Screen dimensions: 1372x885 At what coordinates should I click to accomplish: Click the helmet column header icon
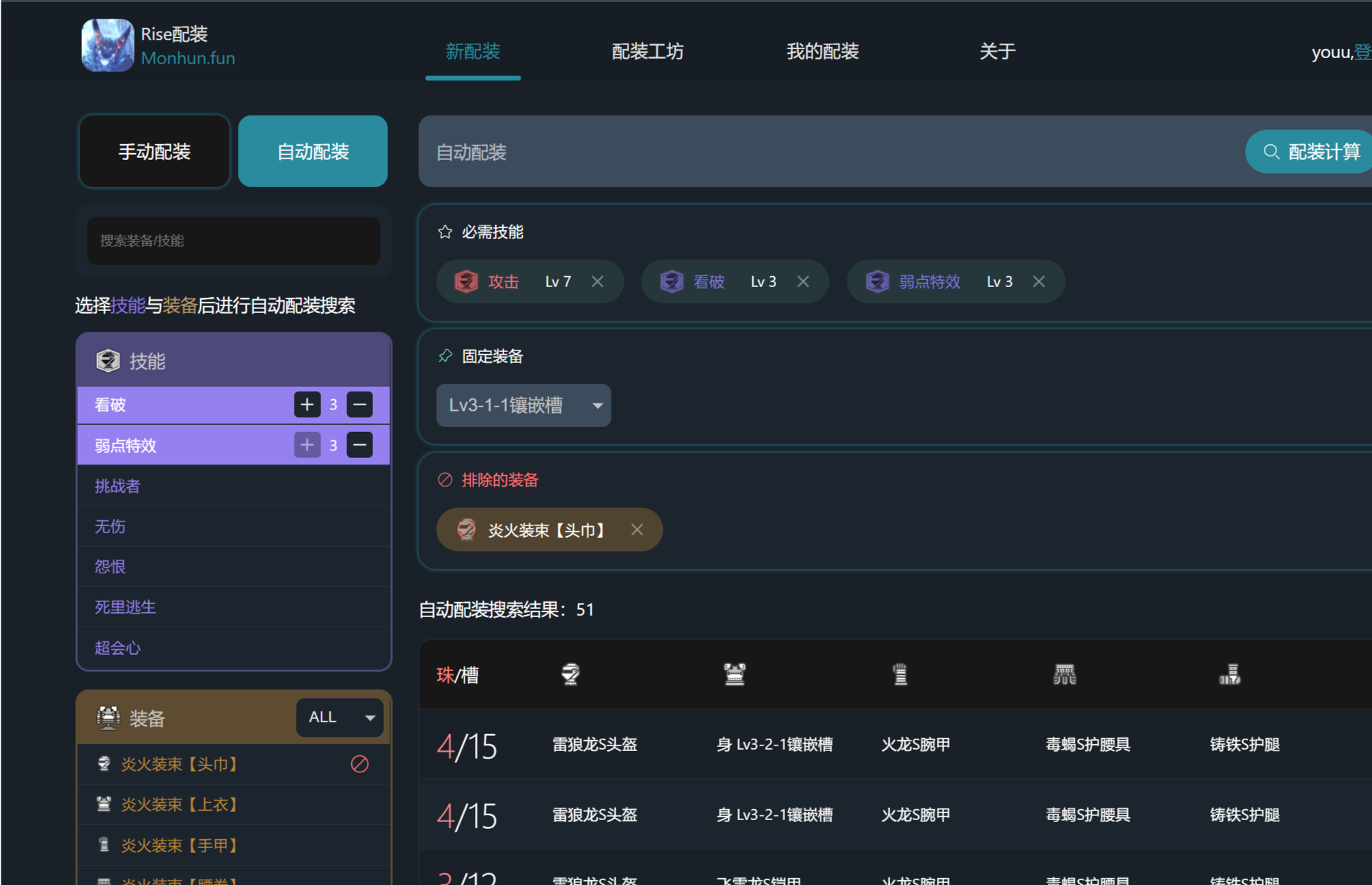(x=571, y=675)
